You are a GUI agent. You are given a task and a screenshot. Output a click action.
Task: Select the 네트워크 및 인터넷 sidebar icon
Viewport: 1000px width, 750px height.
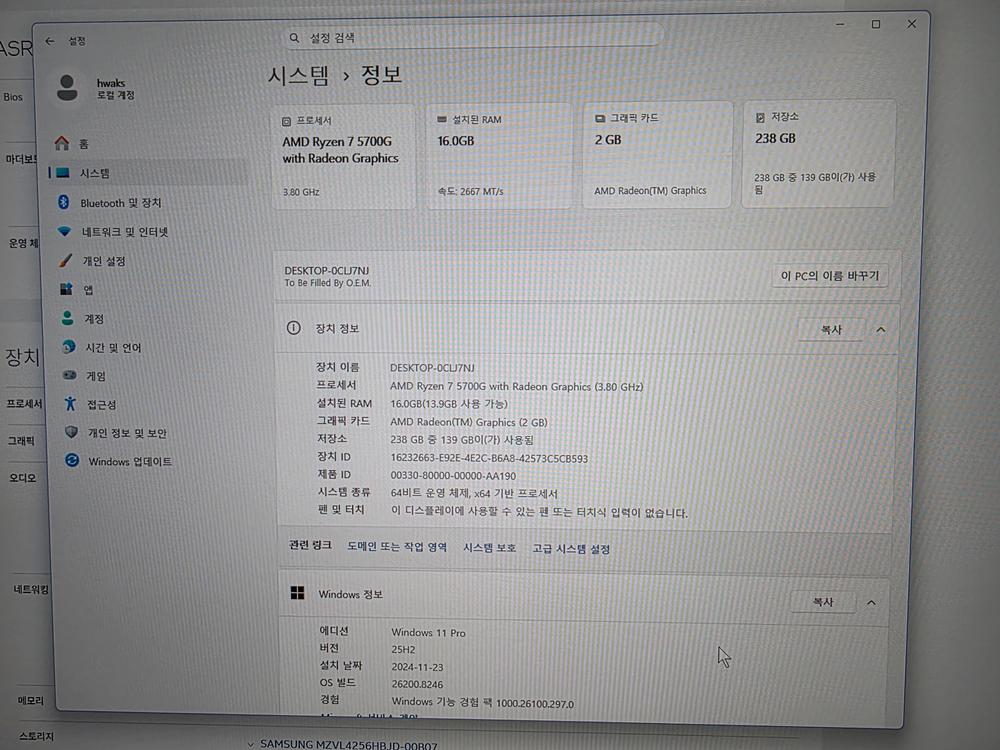pos(62,232)
